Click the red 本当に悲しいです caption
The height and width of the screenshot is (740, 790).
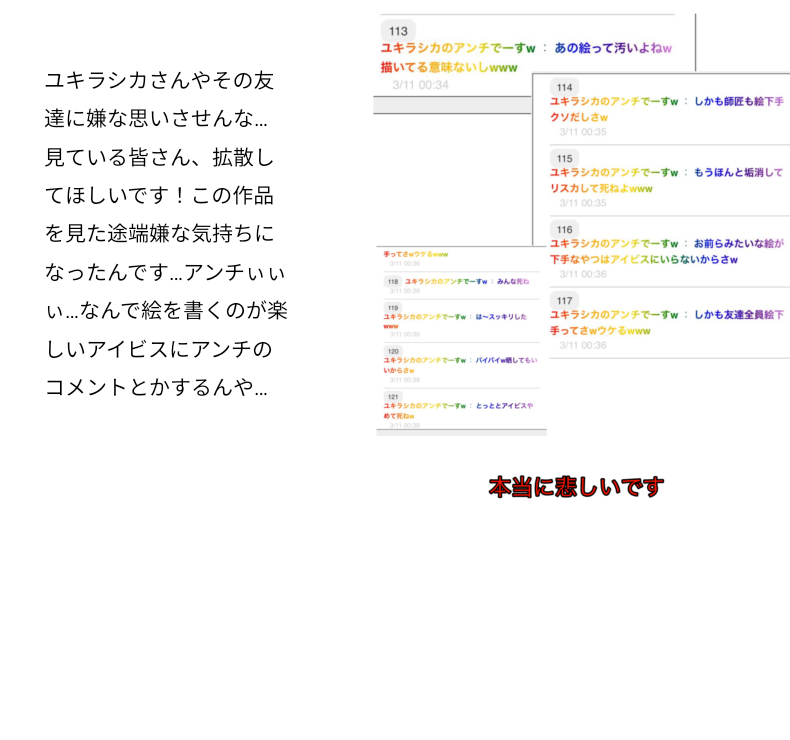(576, 487)
